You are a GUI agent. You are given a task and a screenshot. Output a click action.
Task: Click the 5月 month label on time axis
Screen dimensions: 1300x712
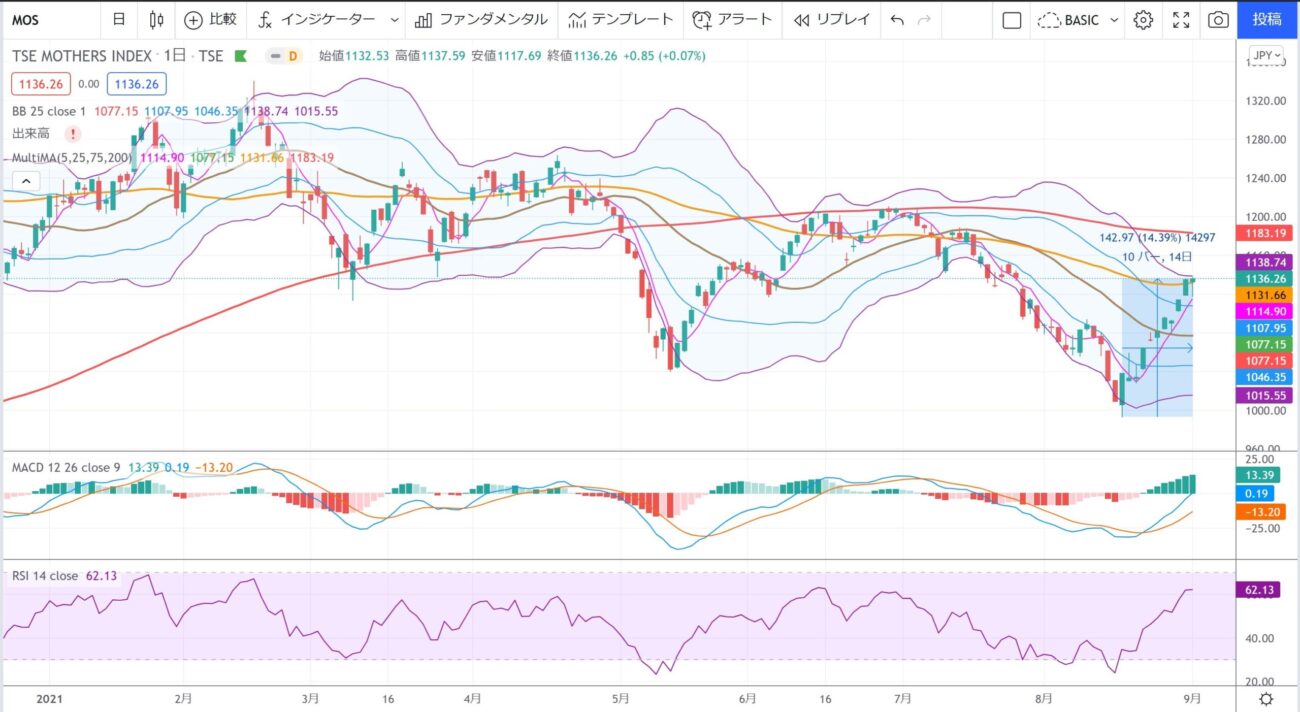(x=621, y=698)
